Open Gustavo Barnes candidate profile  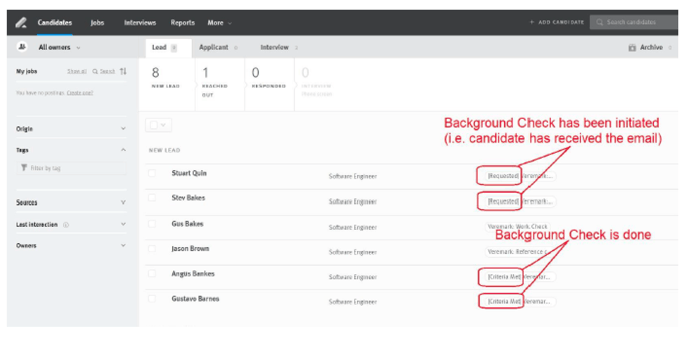pos(195,299)
